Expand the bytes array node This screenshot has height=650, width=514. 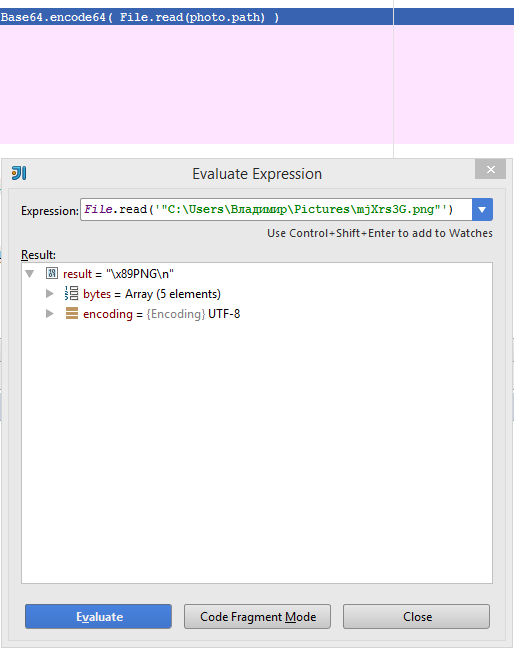50,293
